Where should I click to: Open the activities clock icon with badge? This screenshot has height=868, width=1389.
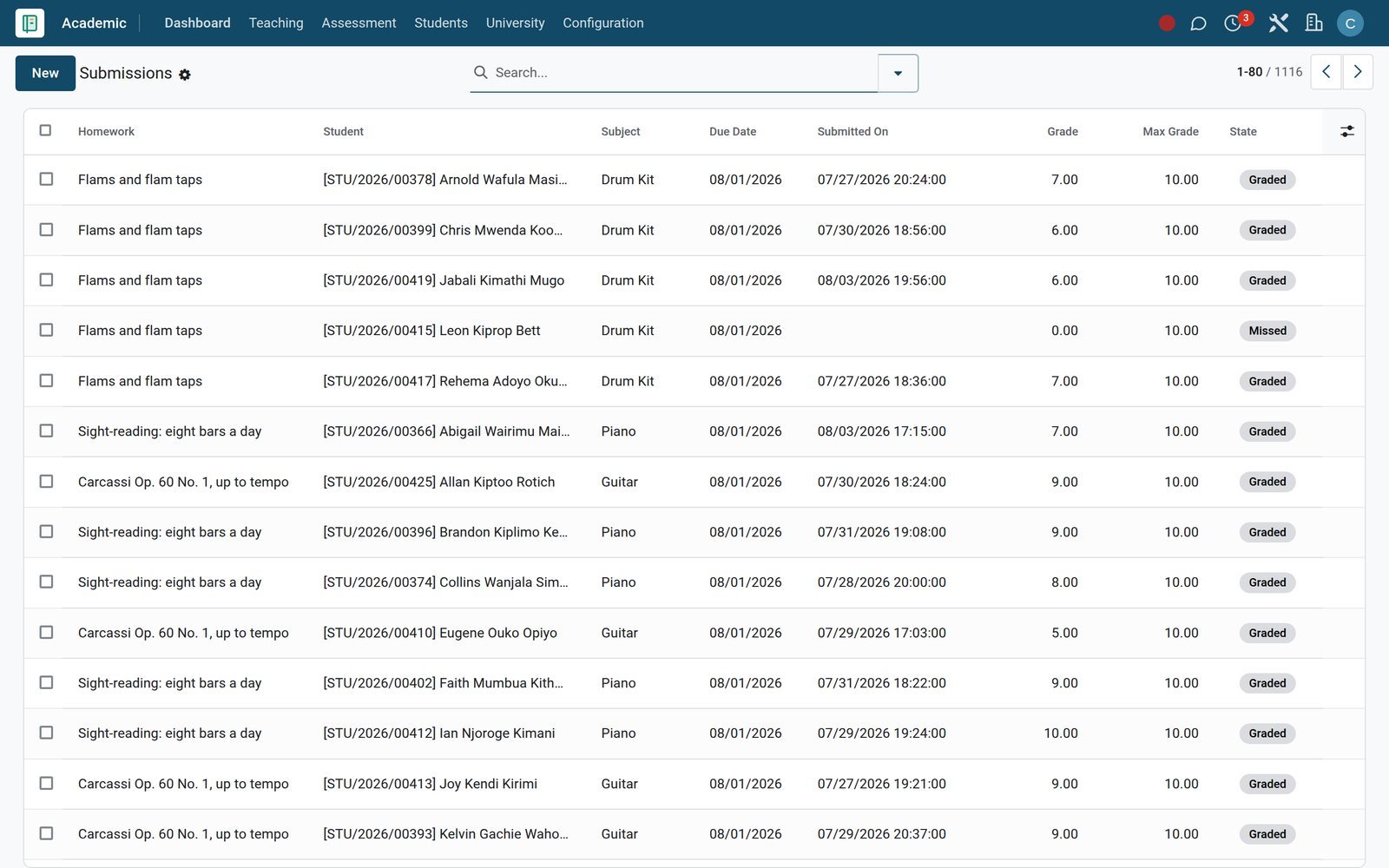[1233, 23]
